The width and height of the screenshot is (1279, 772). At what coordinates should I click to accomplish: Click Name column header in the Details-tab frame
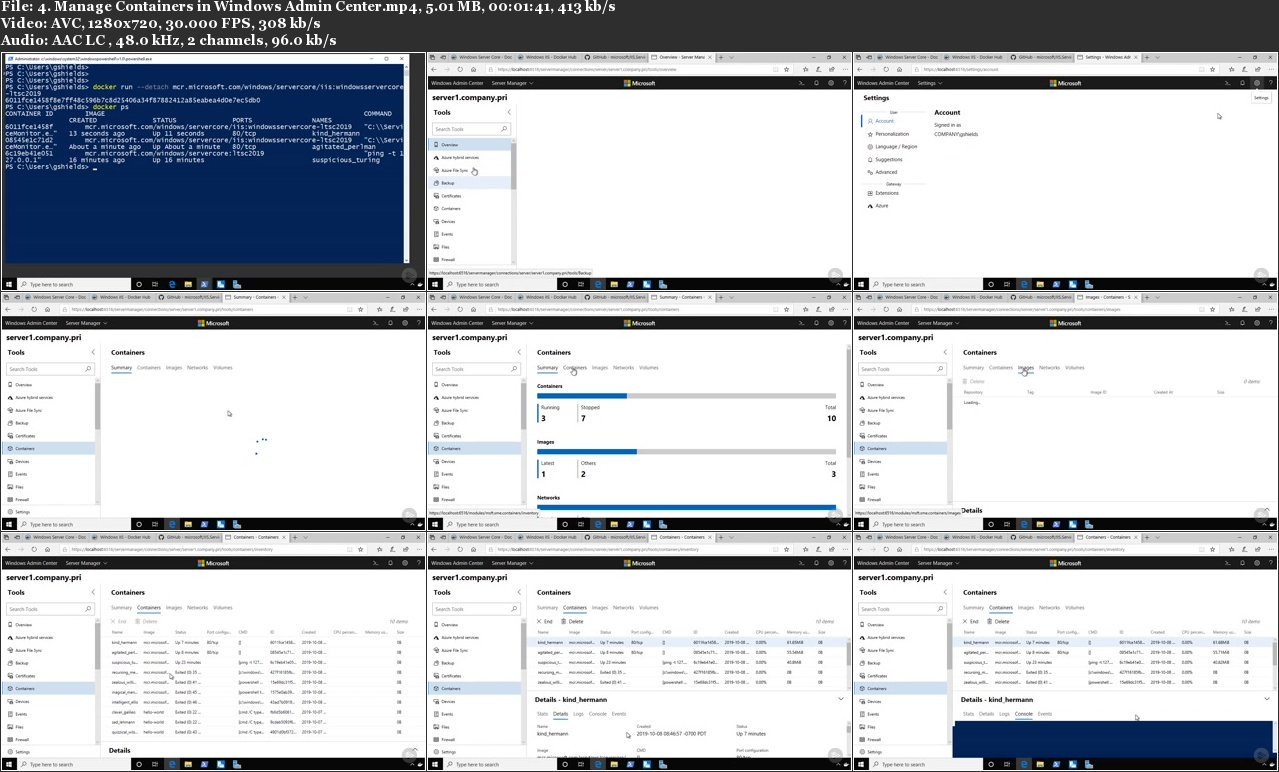(542, 632)
